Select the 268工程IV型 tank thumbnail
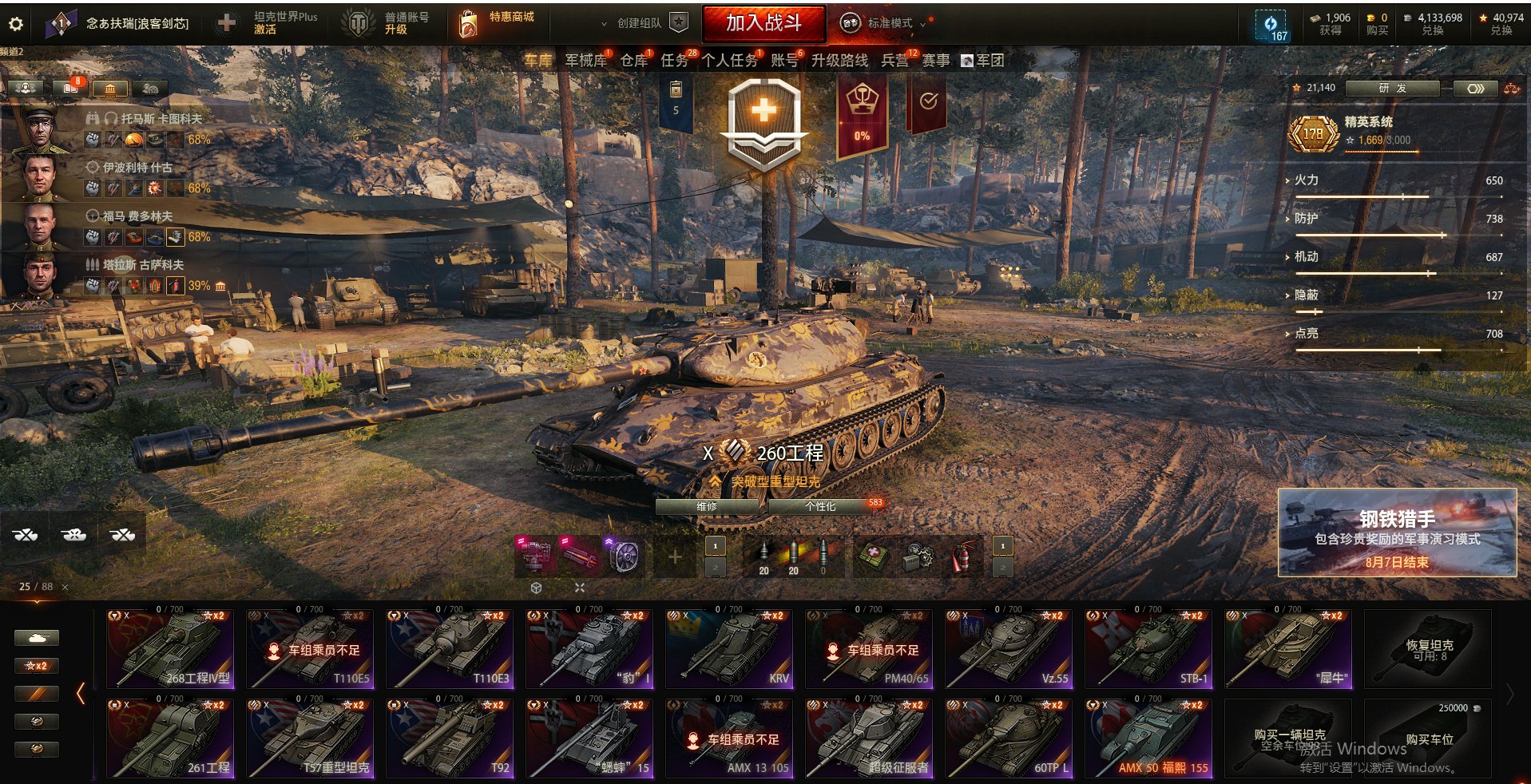1531x784 pixels. point(169,648)
